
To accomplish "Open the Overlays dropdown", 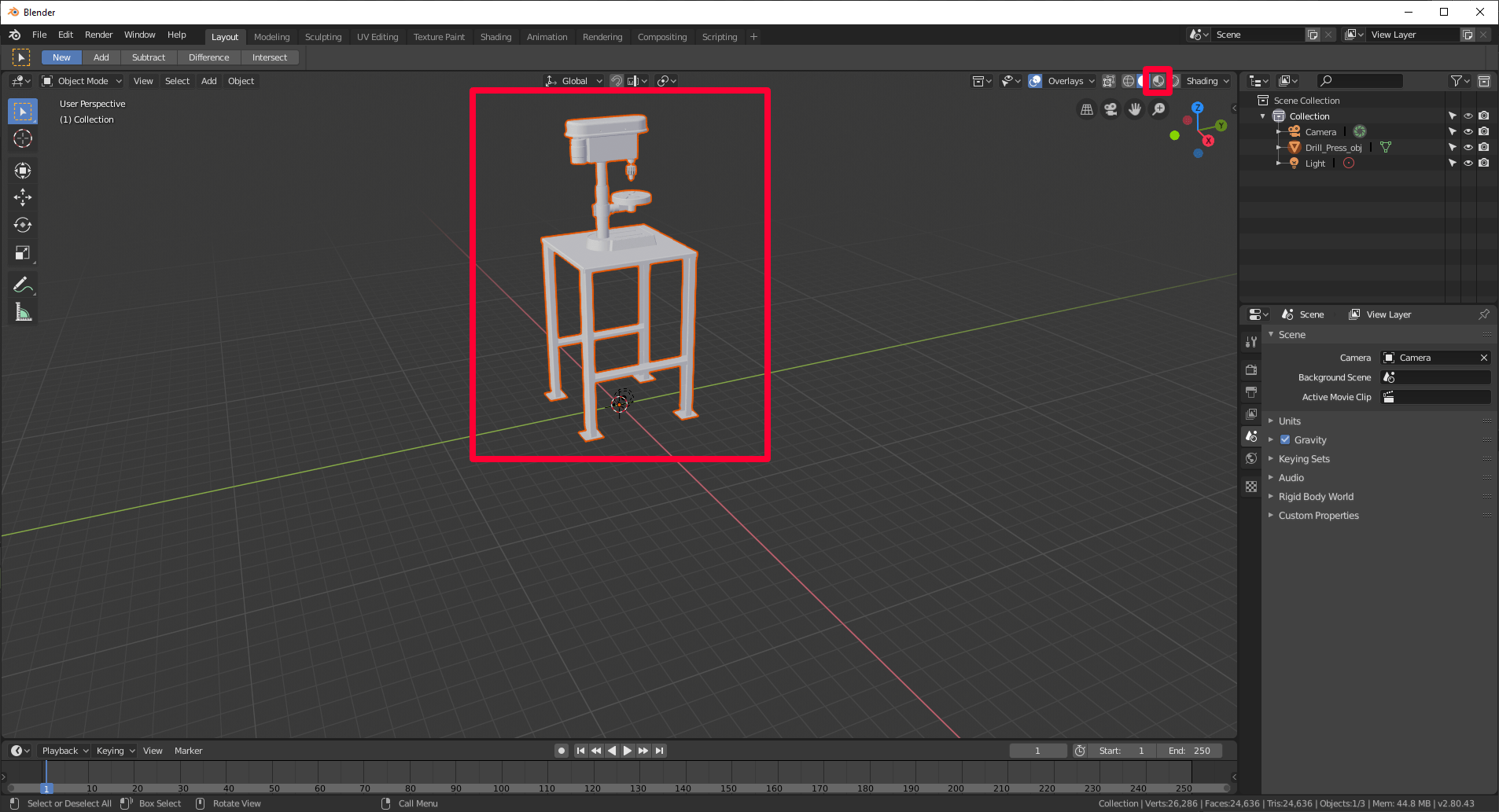I will click(x=1091, y=80).
